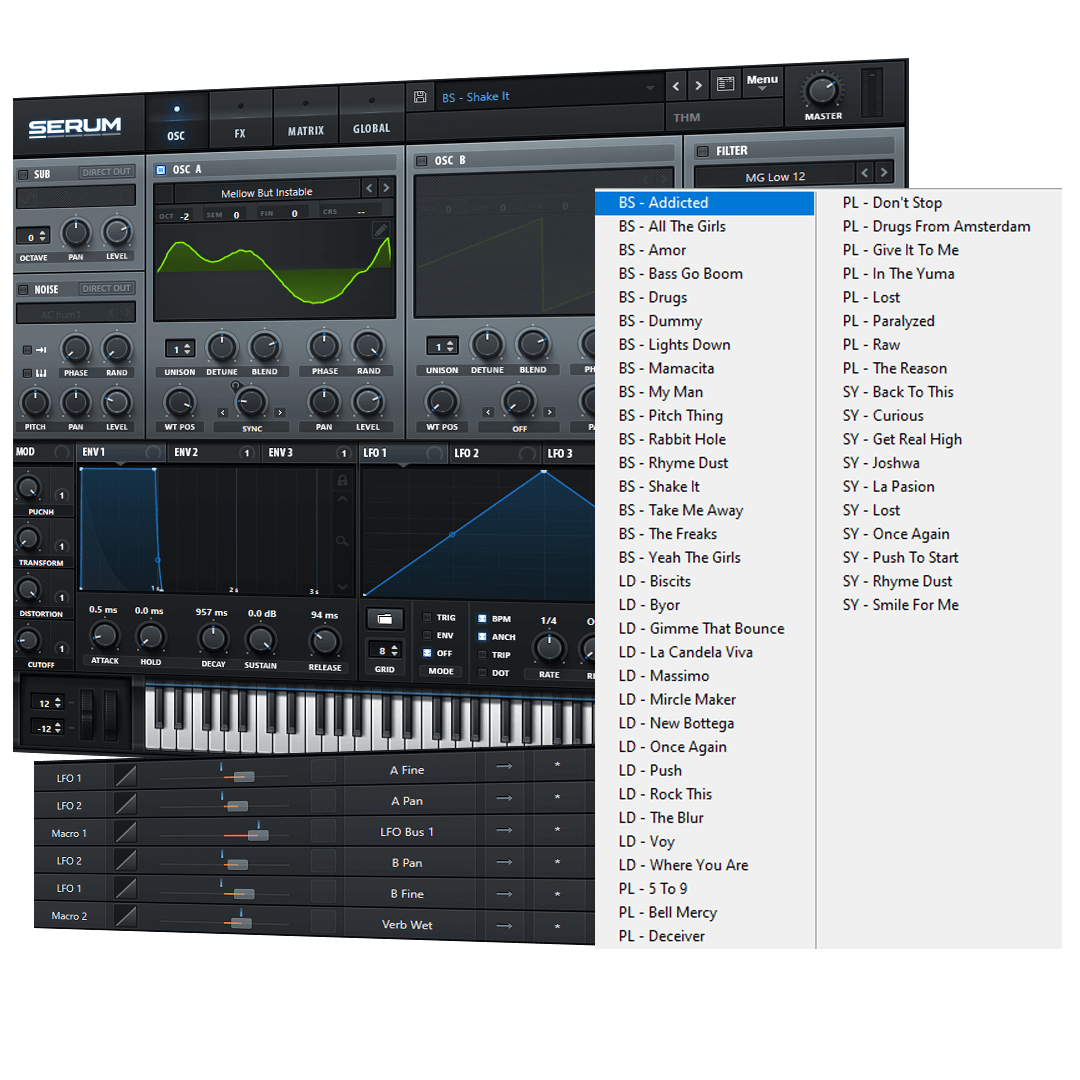1080x1080 pixels.
Task: Open the FX tab
Action: pos(240,130)
